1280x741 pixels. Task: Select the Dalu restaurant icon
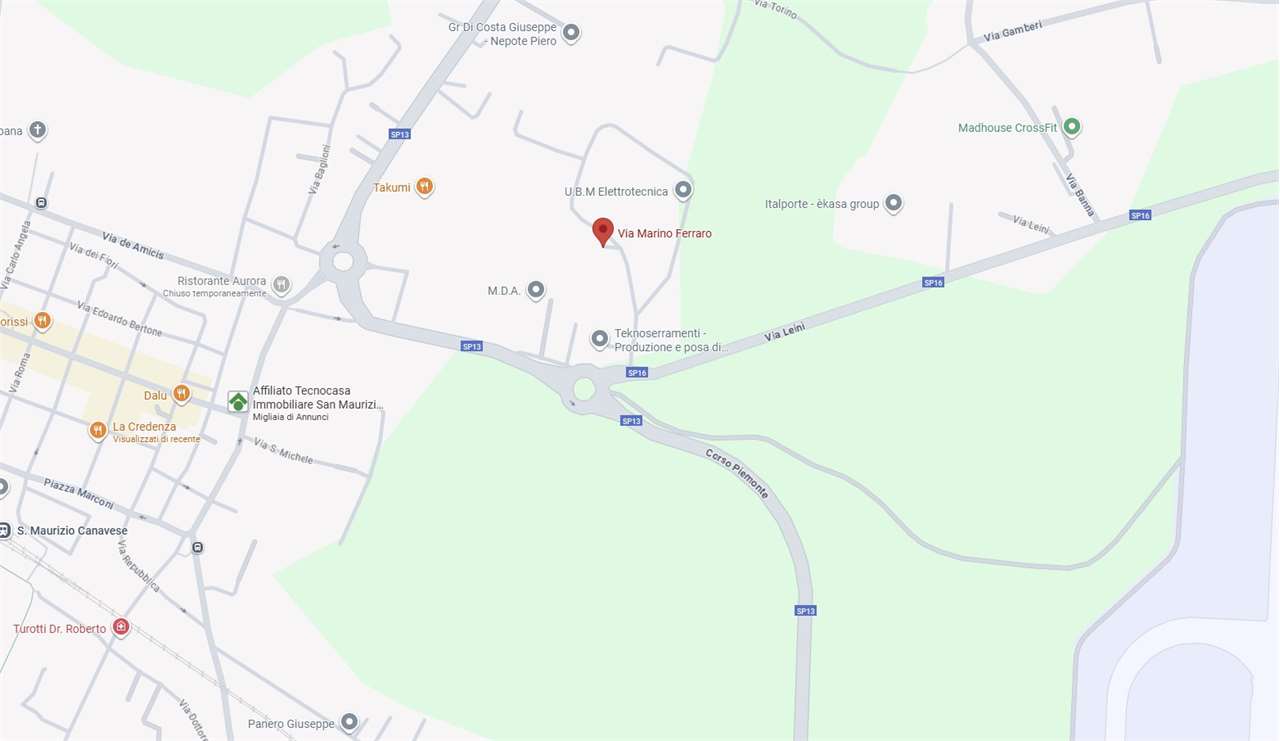pyautogui.click(x=181, y=394)
